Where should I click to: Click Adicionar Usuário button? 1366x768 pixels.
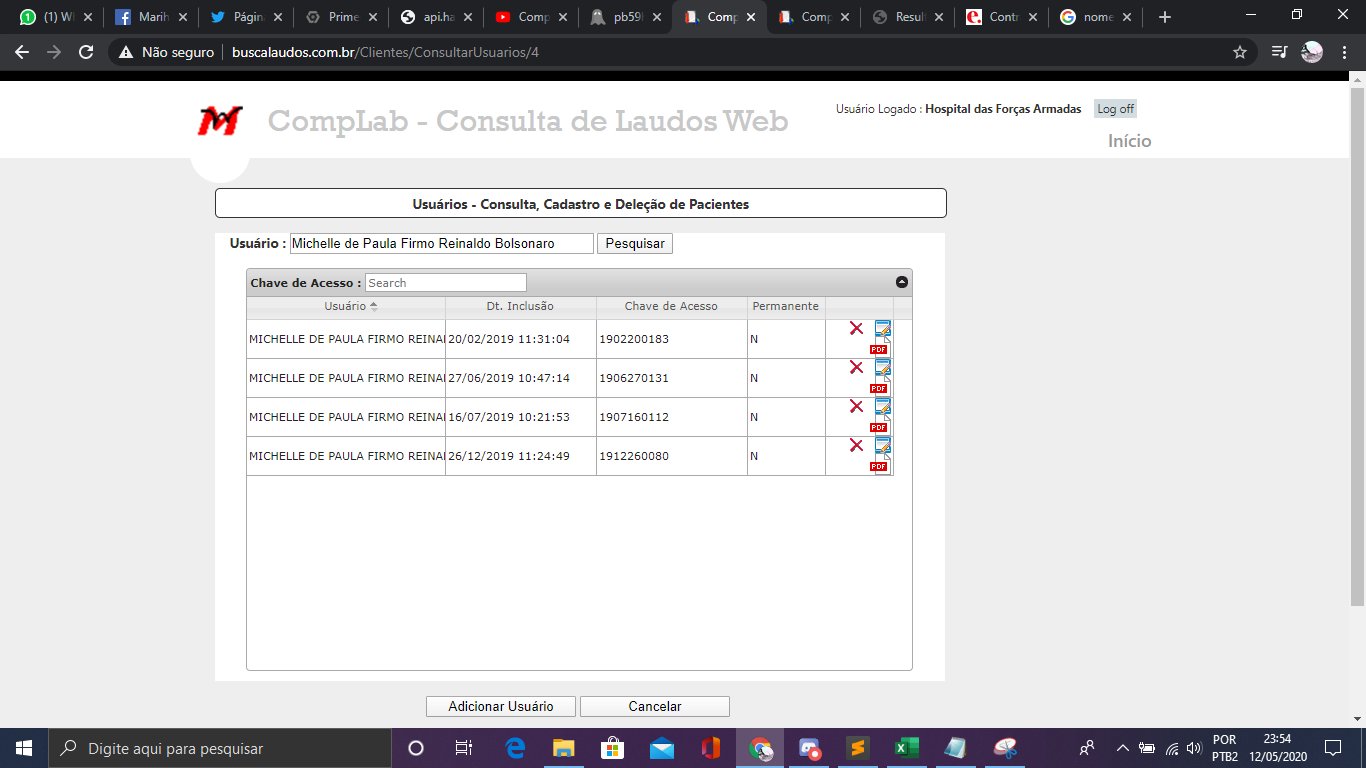tap(501, 706)
